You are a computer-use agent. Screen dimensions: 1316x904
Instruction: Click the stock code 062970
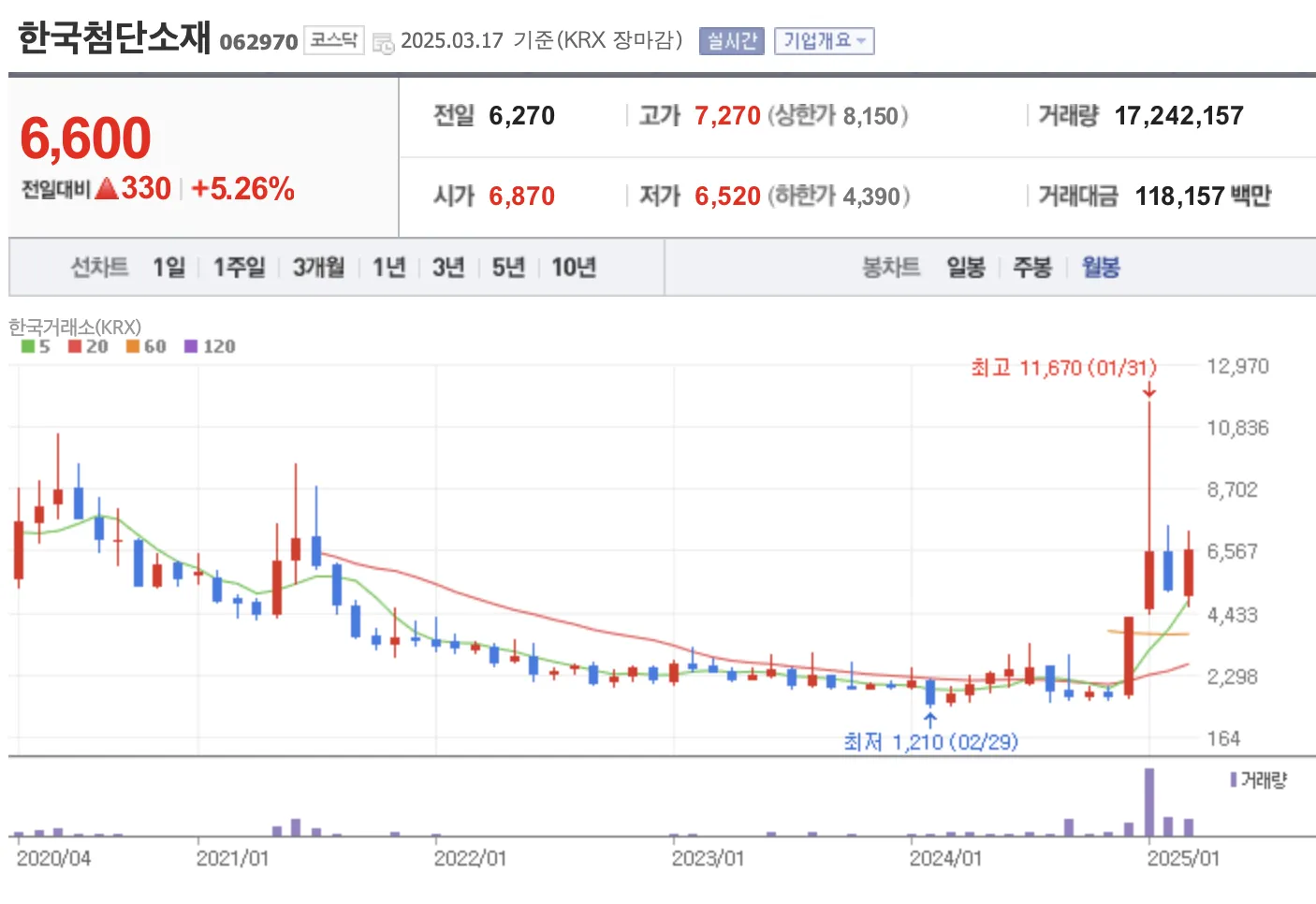pos(258,42)
